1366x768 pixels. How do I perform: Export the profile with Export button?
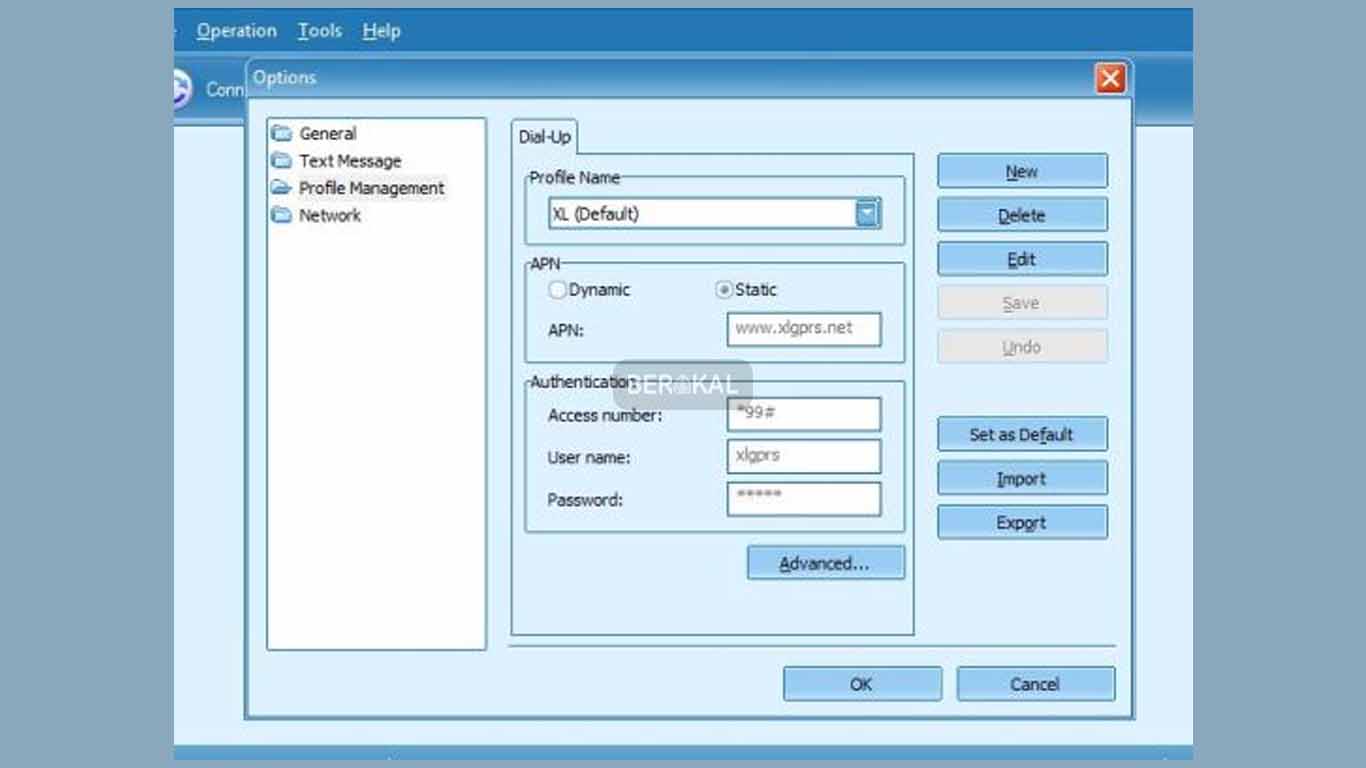pyautogui.click(x=1021, y=523)
